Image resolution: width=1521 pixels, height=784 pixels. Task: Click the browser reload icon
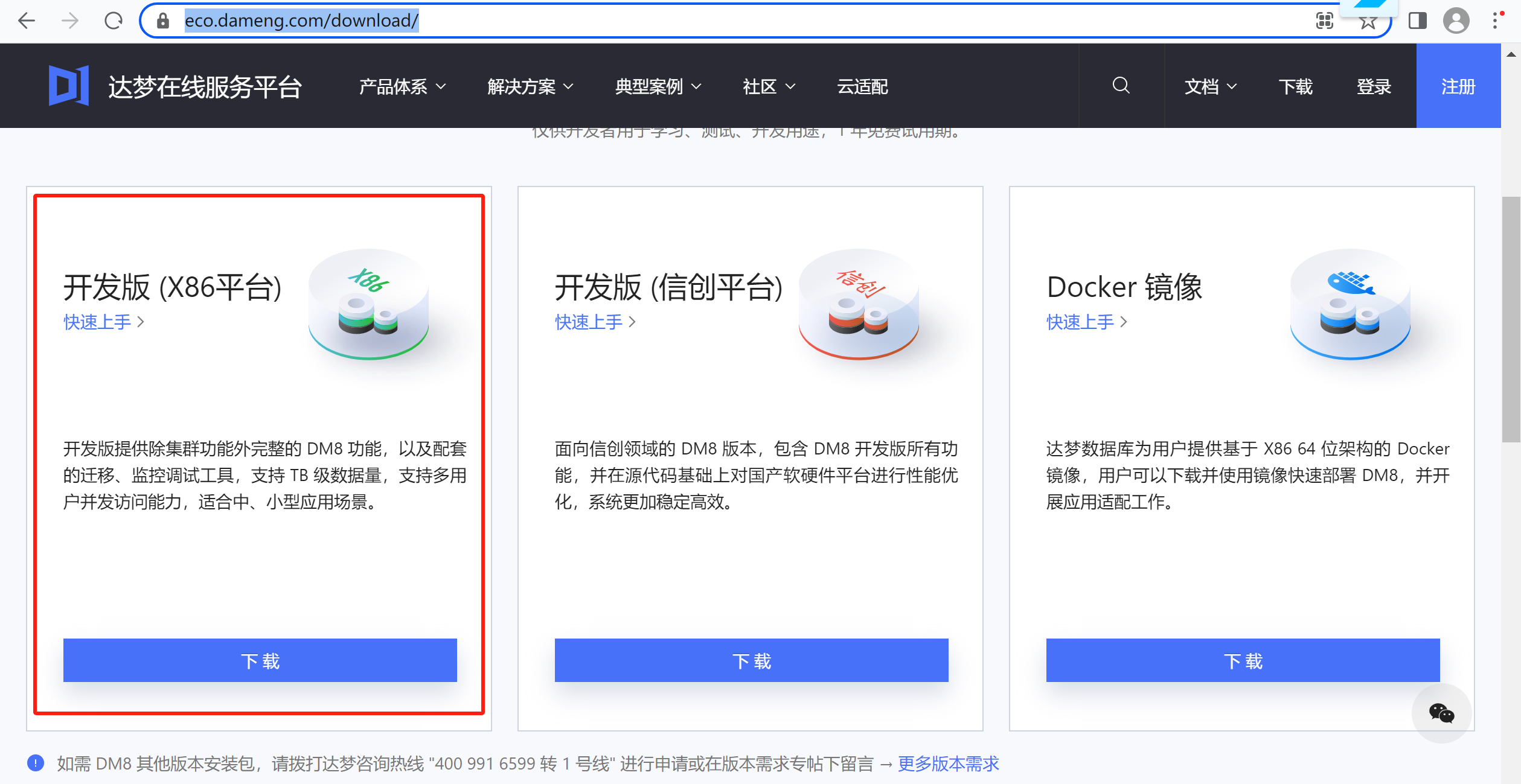click(113, 21)
